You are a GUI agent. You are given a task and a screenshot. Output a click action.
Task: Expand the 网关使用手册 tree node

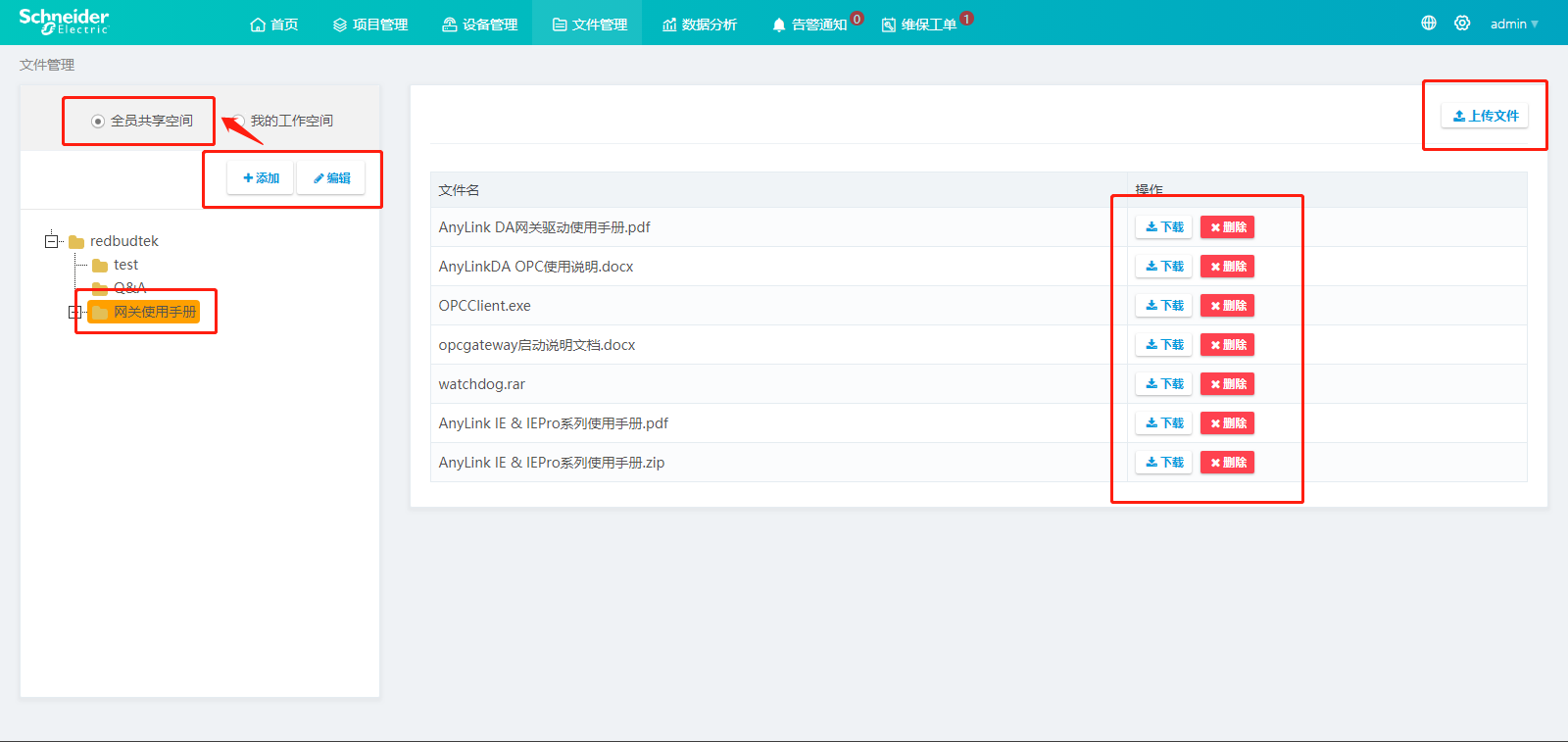pyautogui.click(x=74, y=313)
